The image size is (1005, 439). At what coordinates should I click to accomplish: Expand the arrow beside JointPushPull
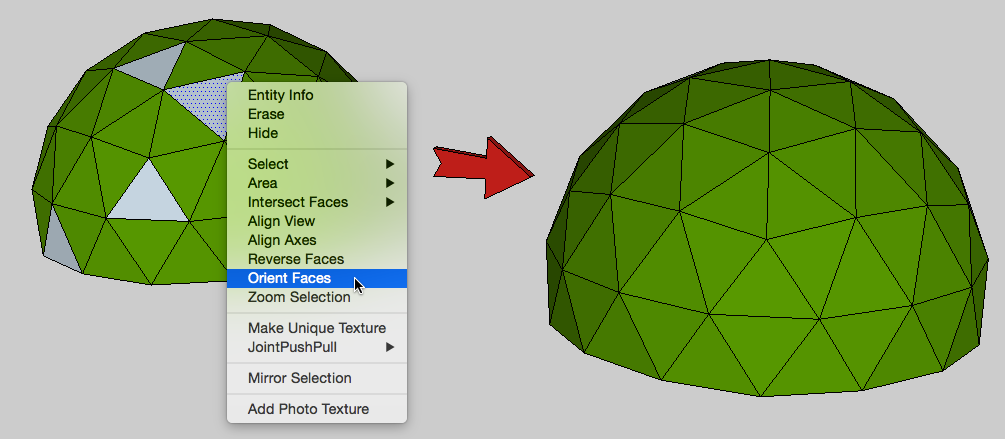click(x=390, y=347)
